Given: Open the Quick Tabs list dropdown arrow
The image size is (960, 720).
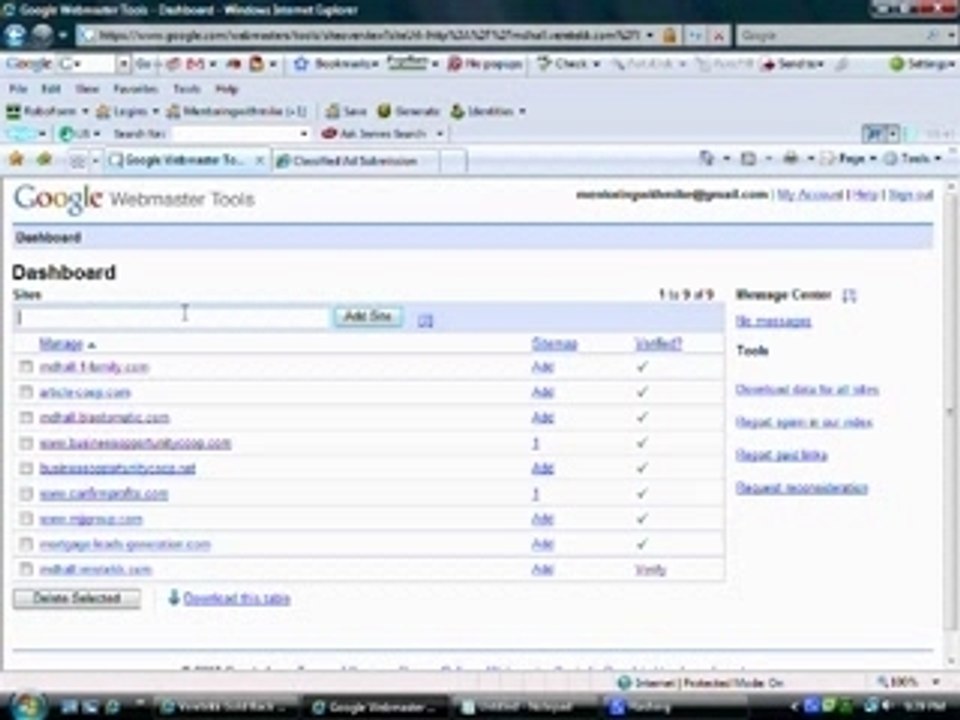Looking at the screenshot, I should (x=96, y=161).
